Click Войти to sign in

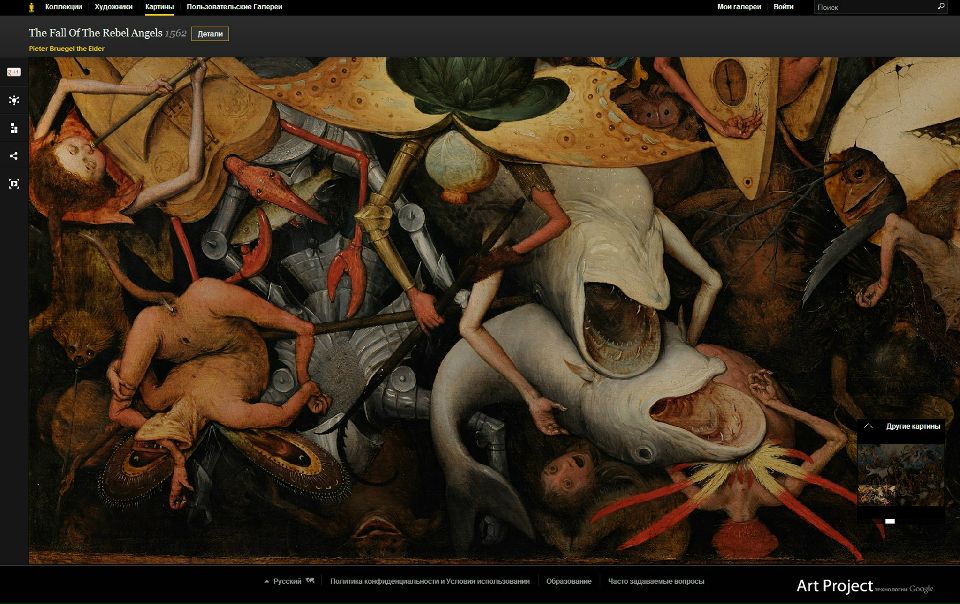[x=783, y=7]
